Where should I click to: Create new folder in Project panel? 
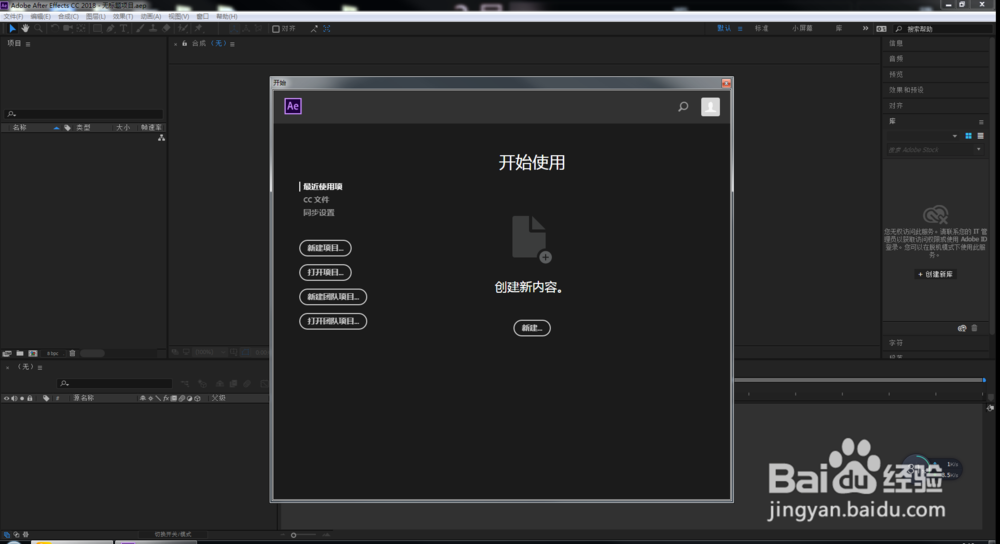(20, 353)
